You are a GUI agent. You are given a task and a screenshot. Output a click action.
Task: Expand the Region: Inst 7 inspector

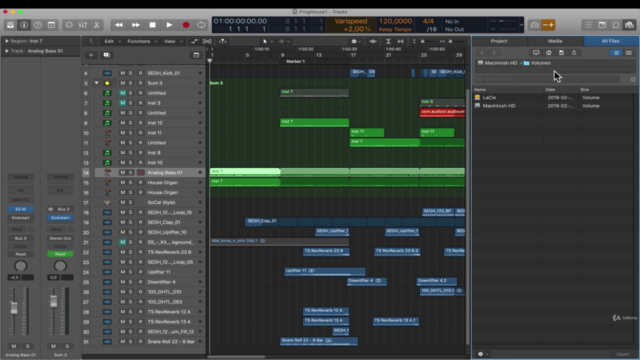pos(7,41)
